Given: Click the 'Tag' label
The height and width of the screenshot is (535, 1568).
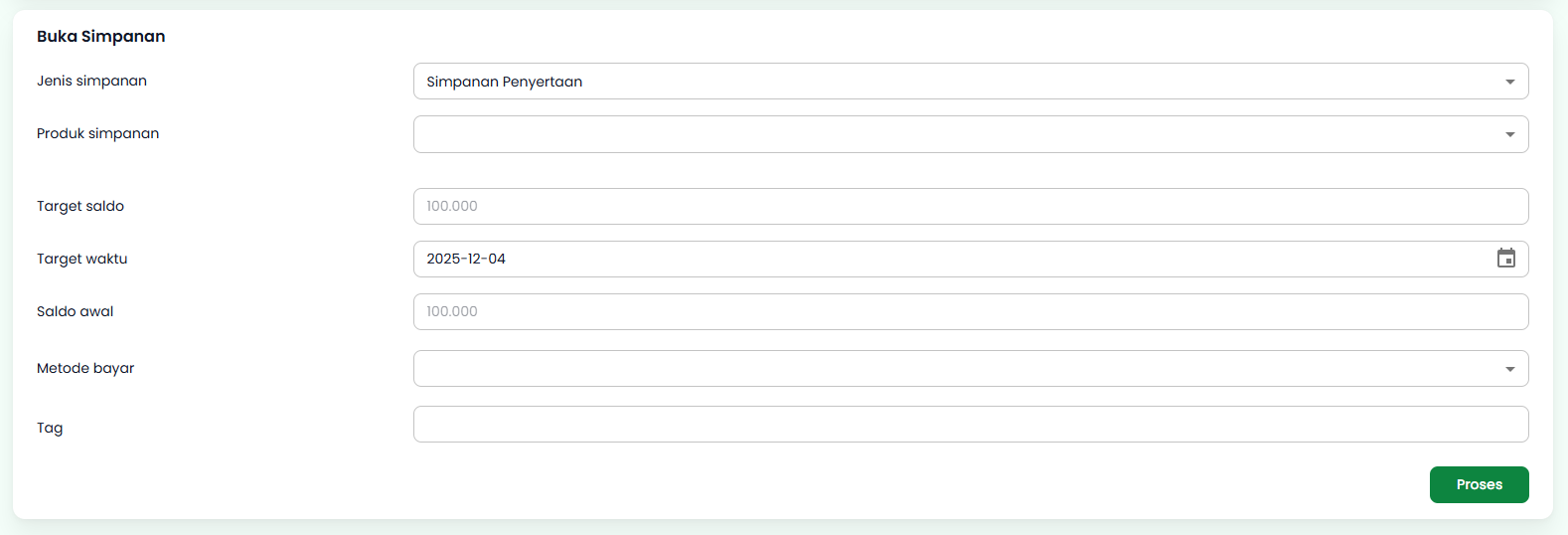Looking at the screenshot, I should [x=50, y=428].
